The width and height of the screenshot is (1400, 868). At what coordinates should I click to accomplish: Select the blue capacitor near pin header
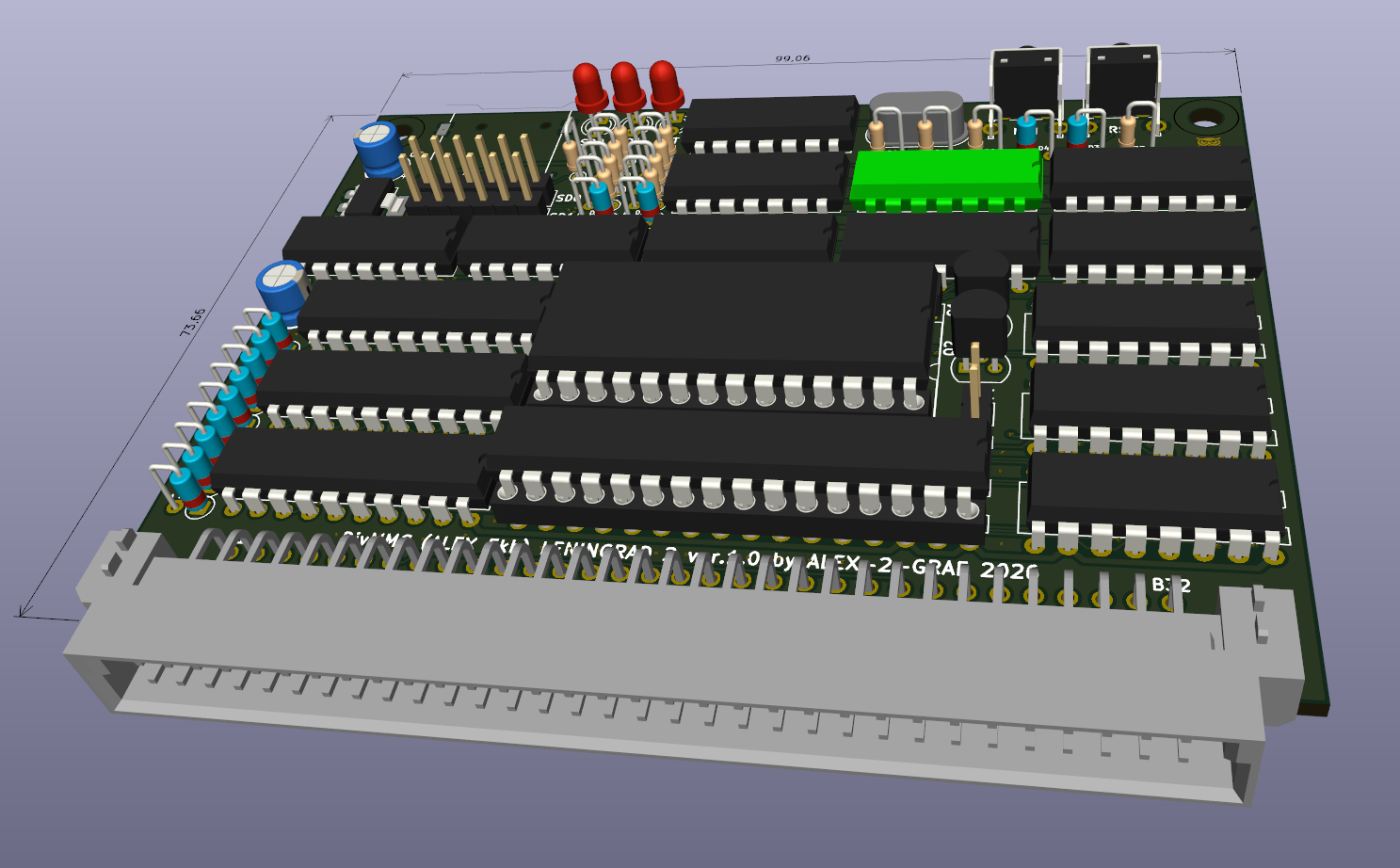click(378, 146)
